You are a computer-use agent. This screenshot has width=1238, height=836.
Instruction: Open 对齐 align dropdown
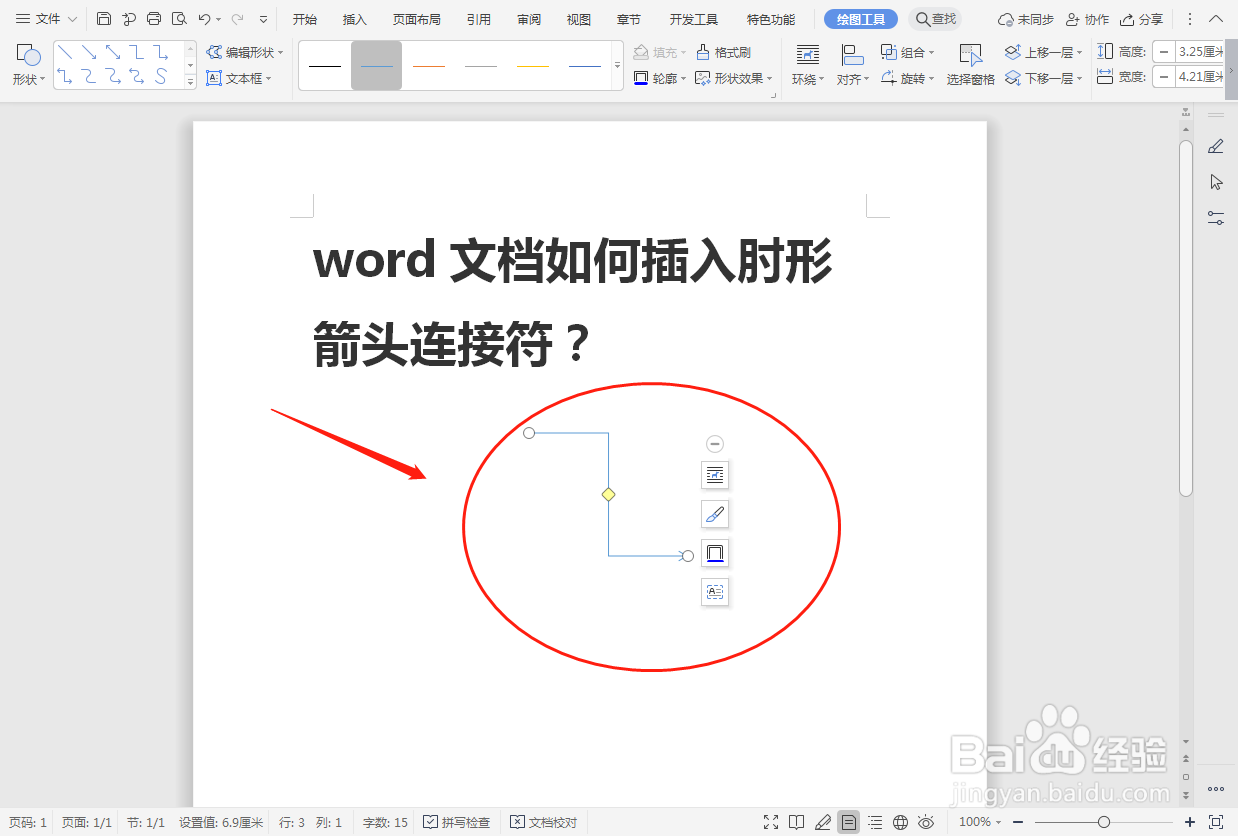click(853, 78)
